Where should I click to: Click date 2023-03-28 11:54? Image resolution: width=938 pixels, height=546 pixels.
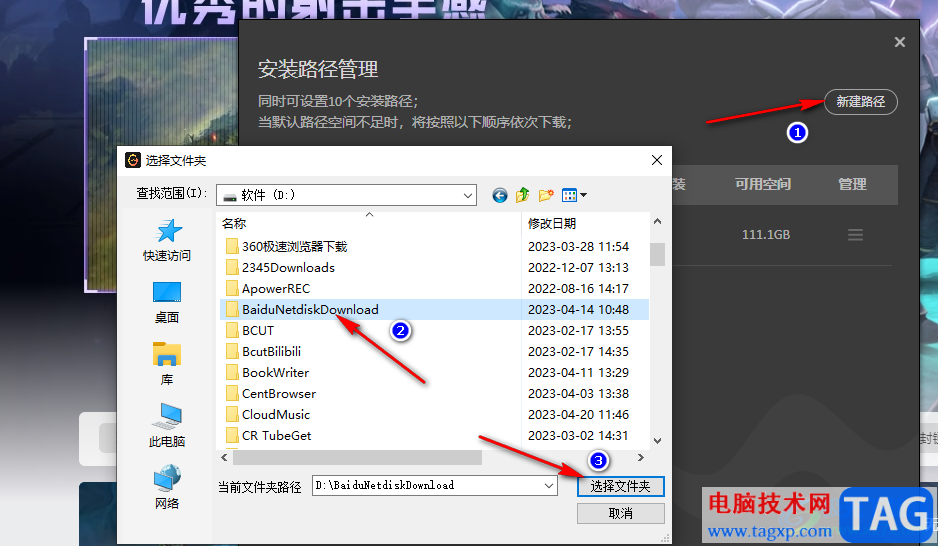tap(578, 246)
